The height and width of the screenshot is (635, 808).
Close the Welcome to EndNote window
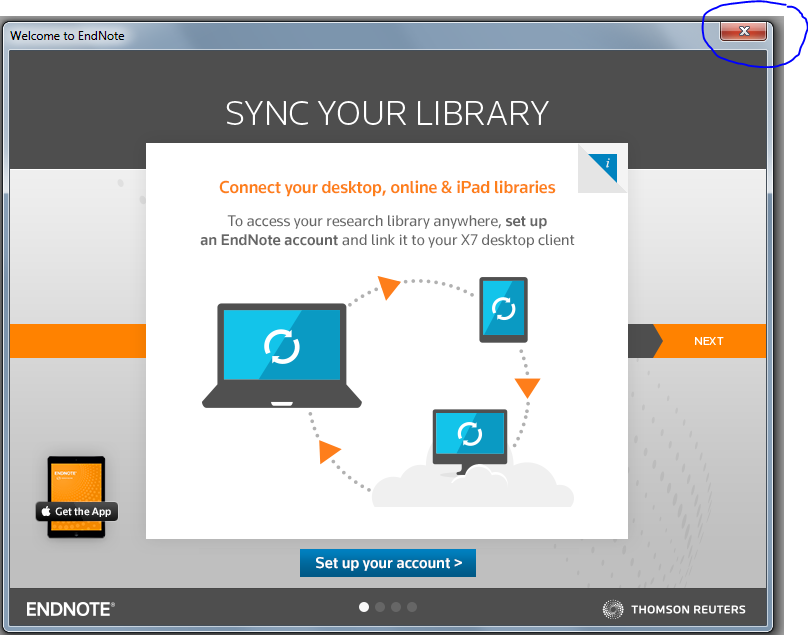(x=743, y=32)
